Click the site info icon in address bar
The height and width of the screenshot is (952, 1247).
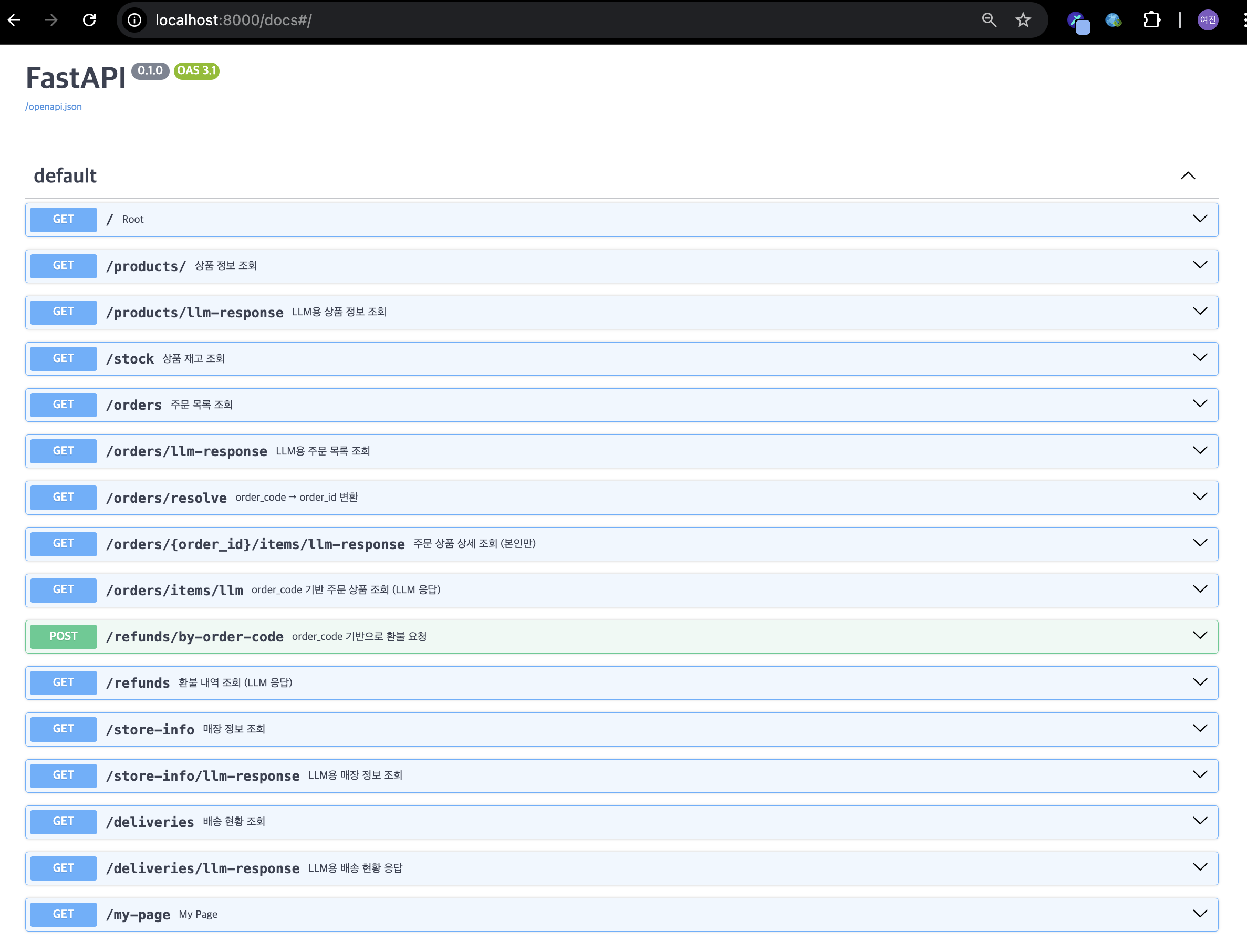pos(134,20)
